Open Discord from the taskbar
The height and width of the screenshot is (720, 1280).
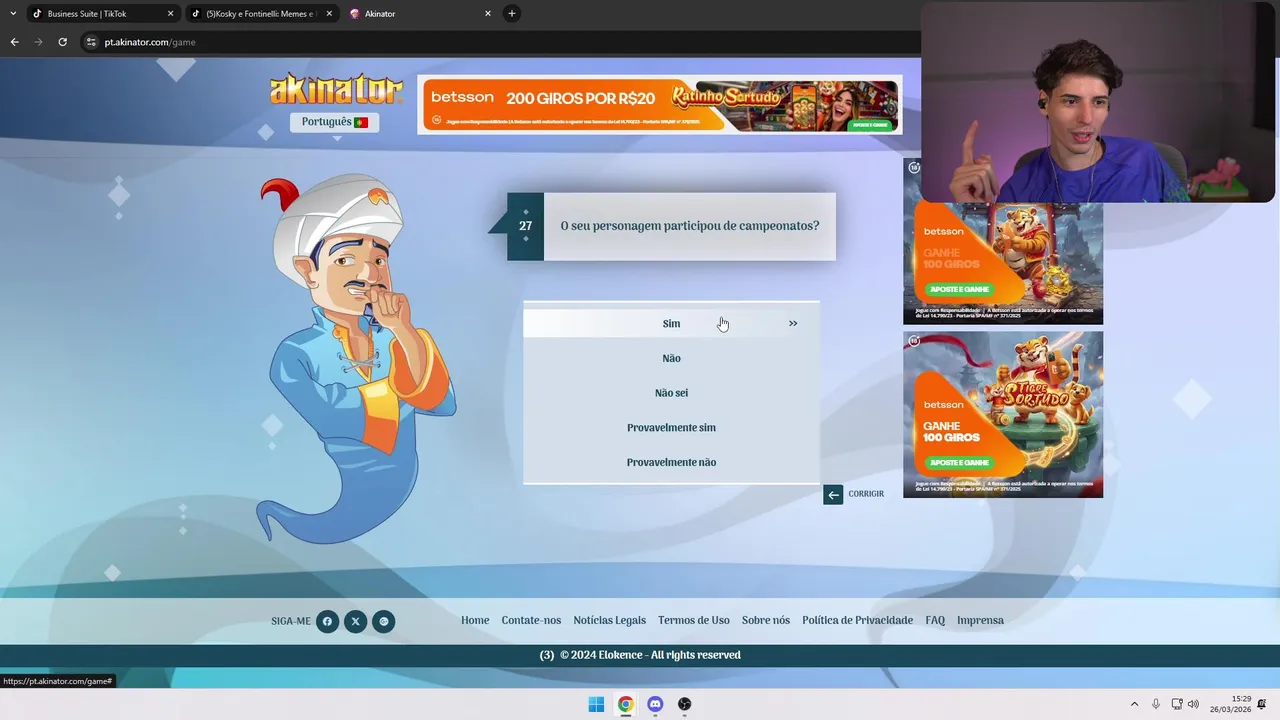(x=655, y=704)
